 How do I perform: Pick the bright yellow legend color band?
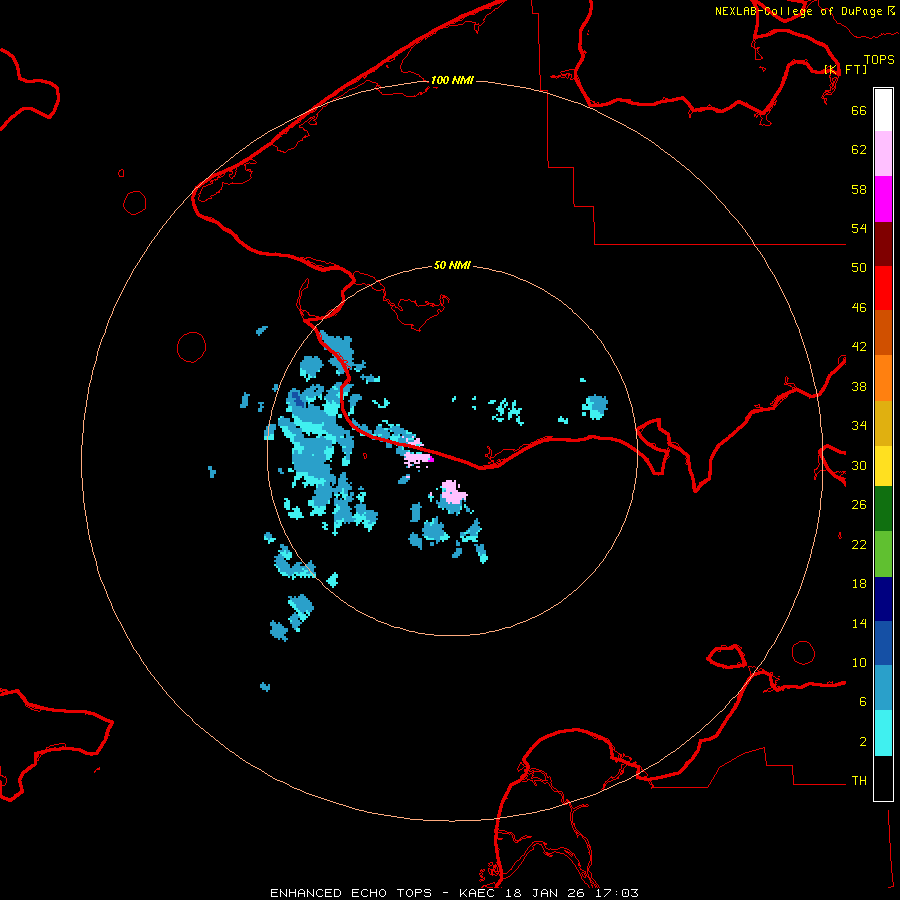point(883,466)
